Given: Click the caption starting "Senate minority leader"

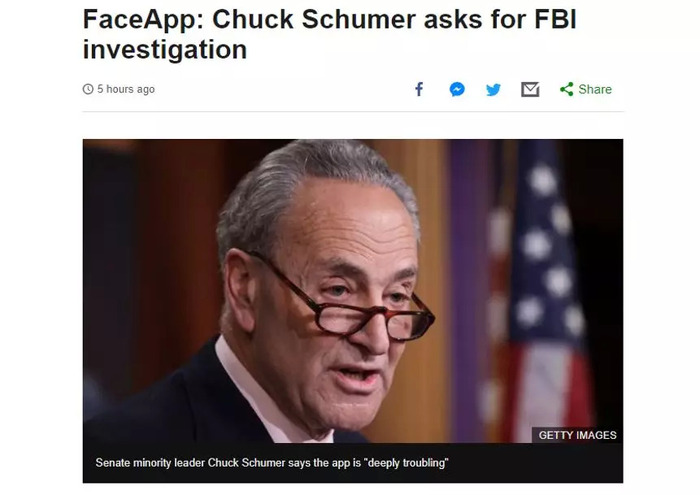Looking at the screenshot, I should pos(271,463).
